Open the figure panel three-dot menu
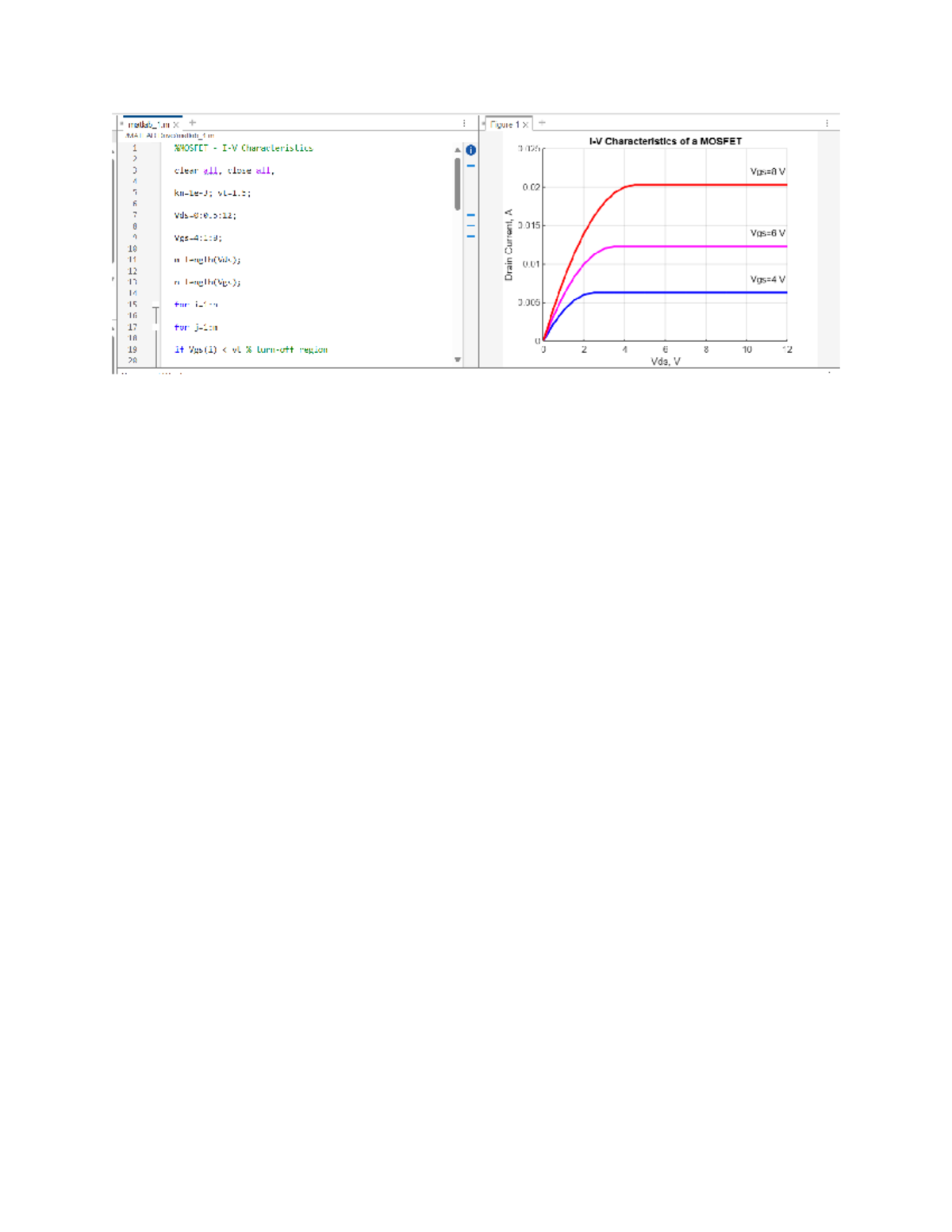 point(827,123)
